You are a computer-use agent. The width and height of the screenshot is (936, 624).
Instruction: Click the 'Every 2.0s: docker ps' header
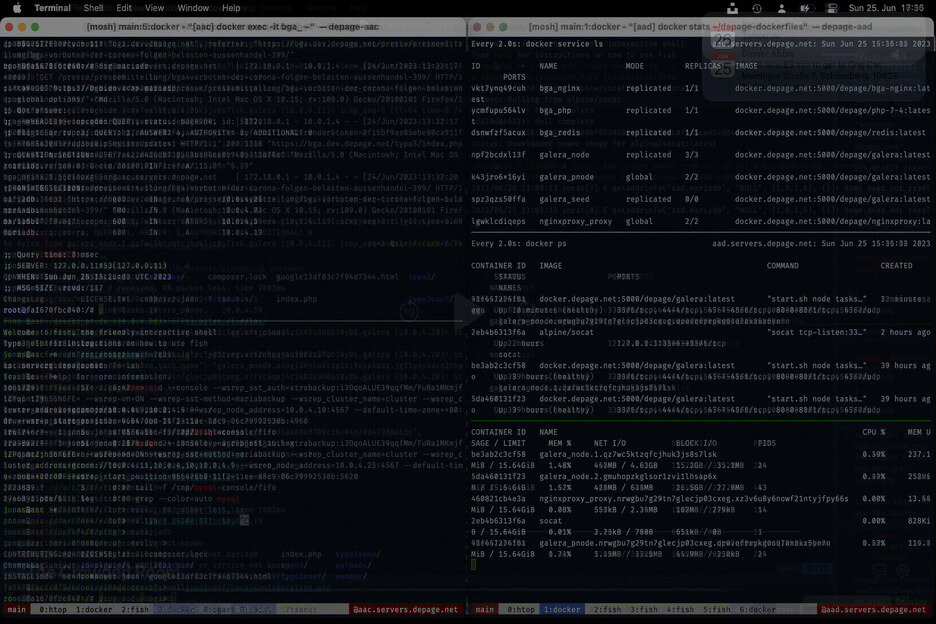point(518,244)
